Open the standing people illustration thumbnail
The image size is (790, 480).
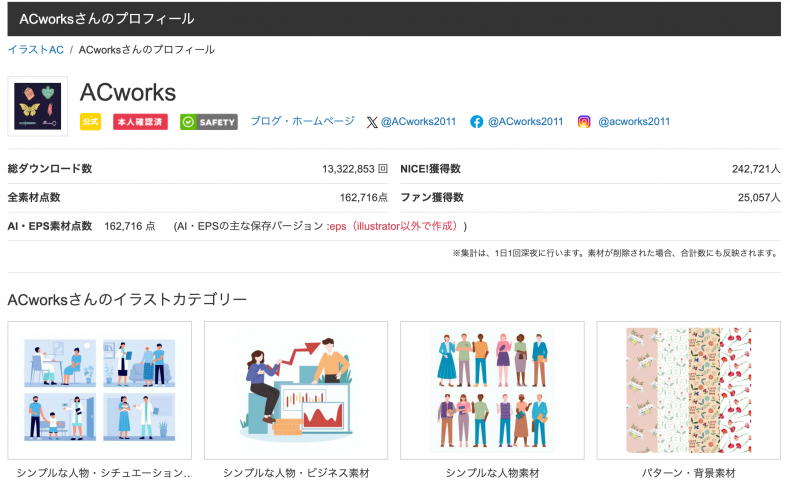coord(492,390)
